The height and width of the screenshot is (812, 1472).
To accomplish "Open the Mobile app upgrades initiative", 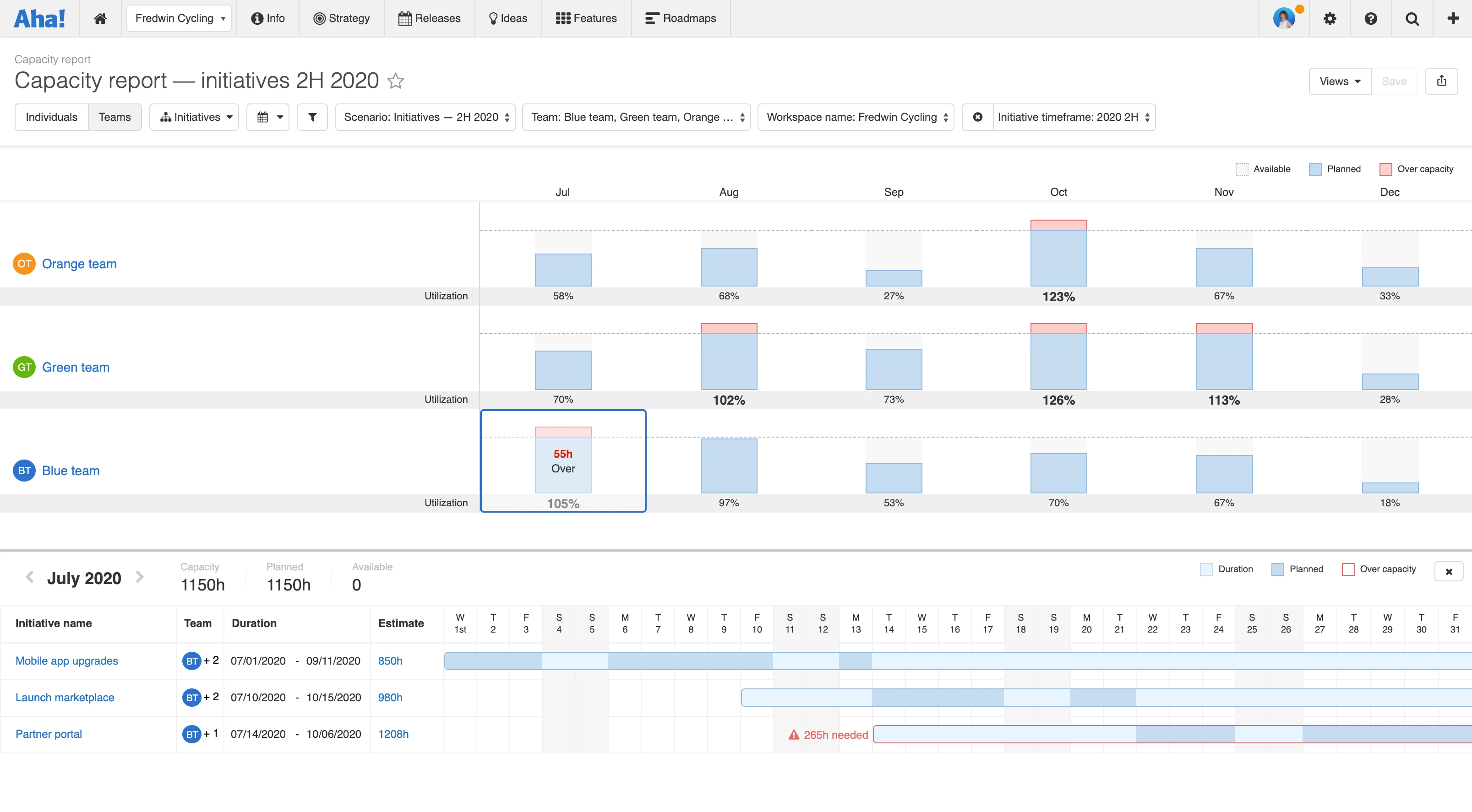I will tap(67, 660).
